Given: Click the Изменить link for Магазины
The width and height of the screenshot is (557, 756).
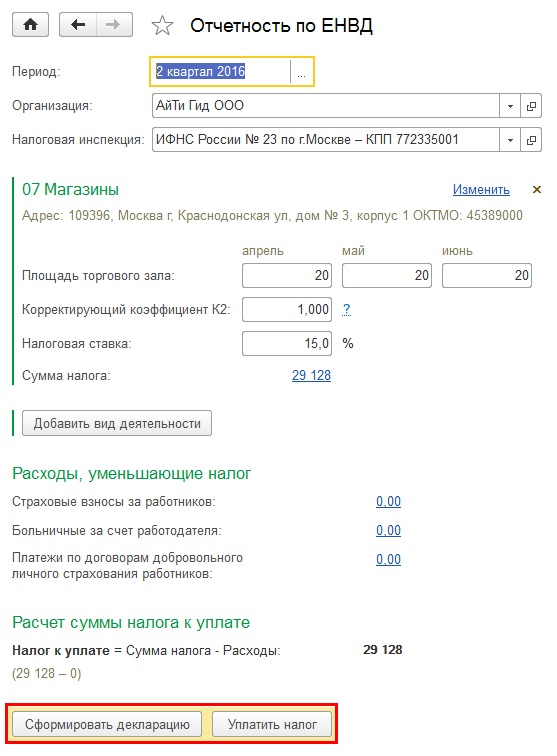Looking at the screenshot, I should 481,189.
